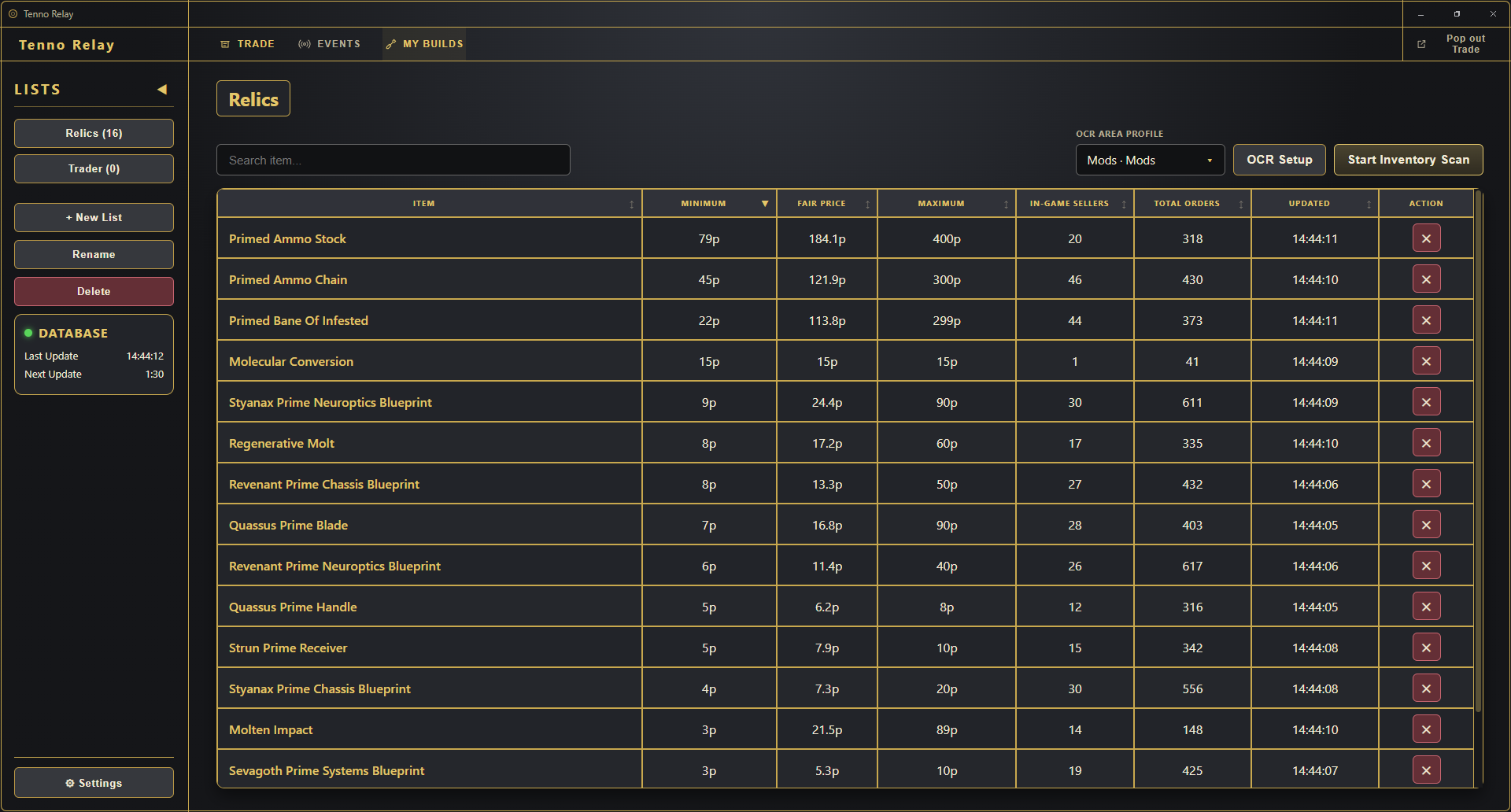Sort table by Maximum column
The height and width of the screenshot is (812, 1511).
point(947,204)
